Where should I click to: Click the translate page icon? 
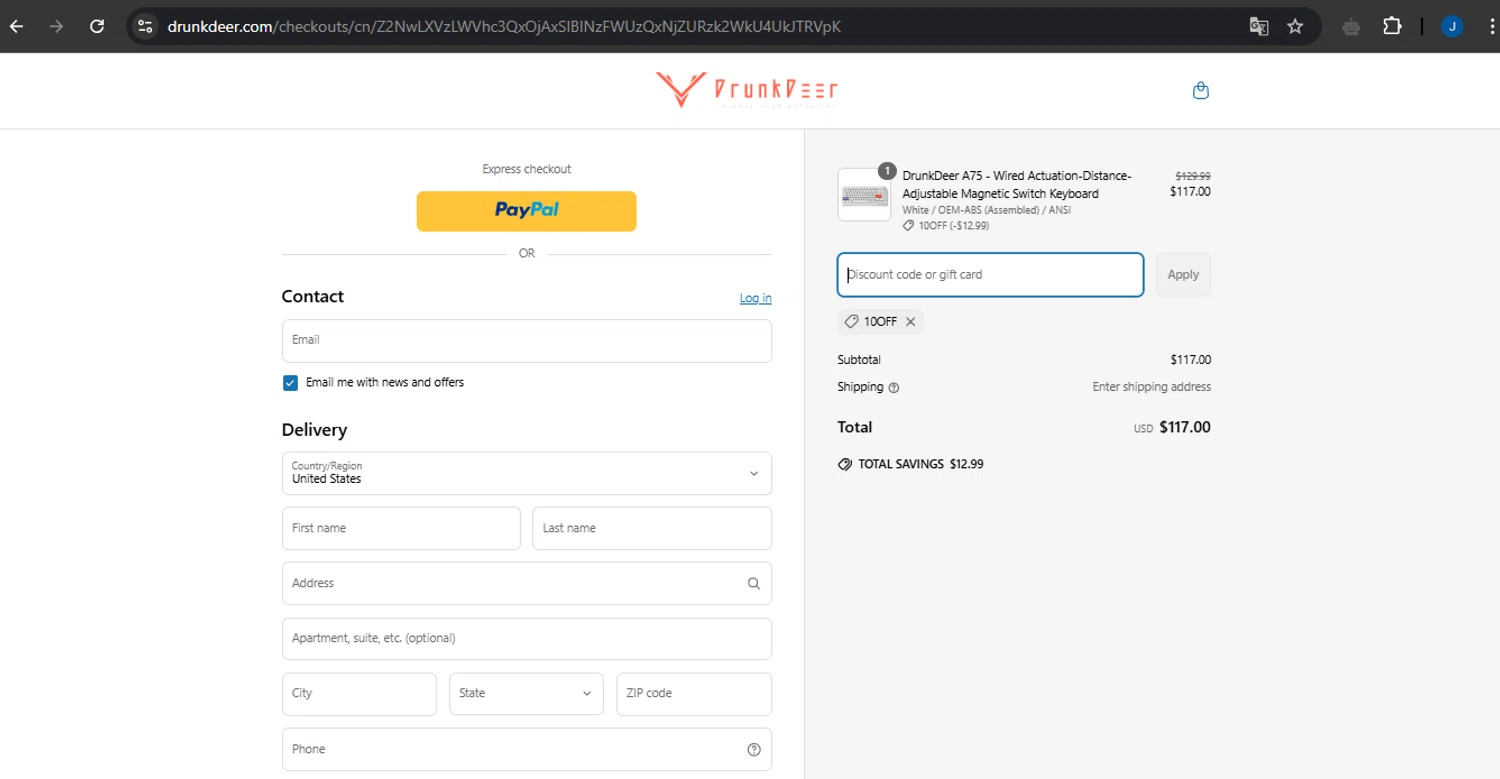[1259, 27]
